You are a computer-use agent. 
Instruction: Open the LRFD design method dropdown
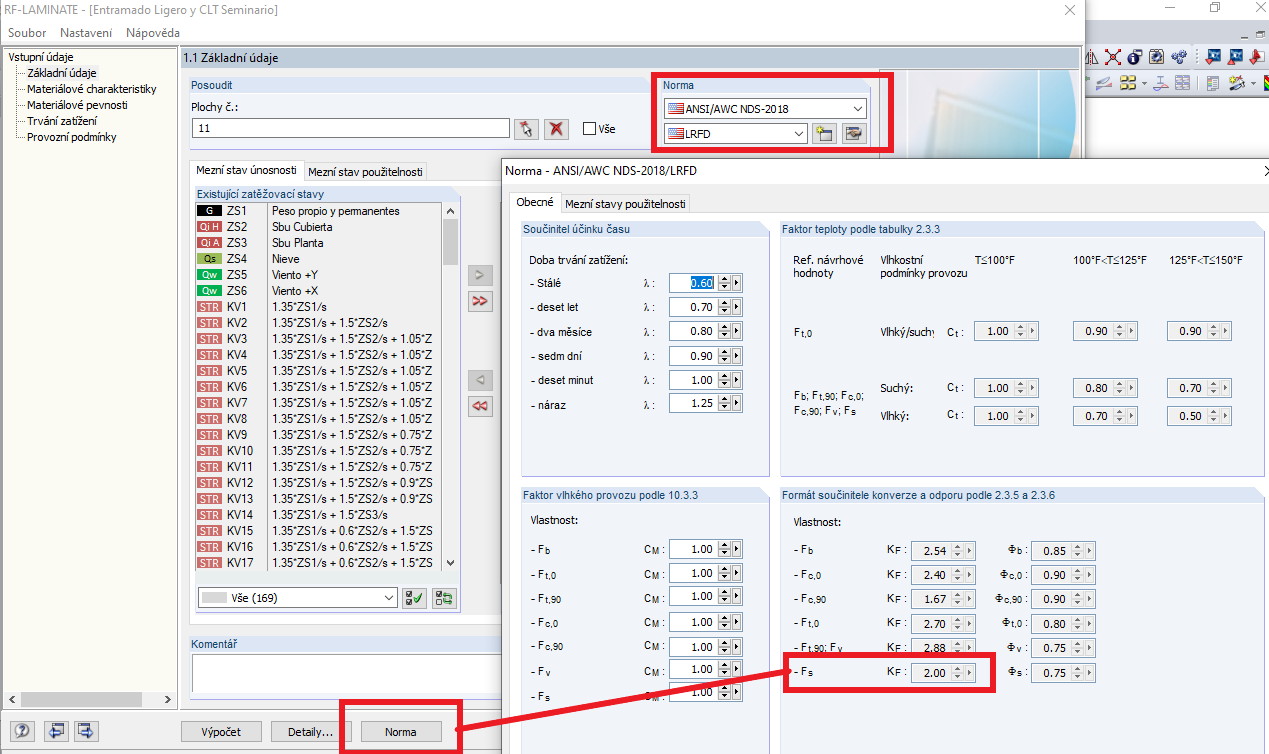tap(798, 134)
